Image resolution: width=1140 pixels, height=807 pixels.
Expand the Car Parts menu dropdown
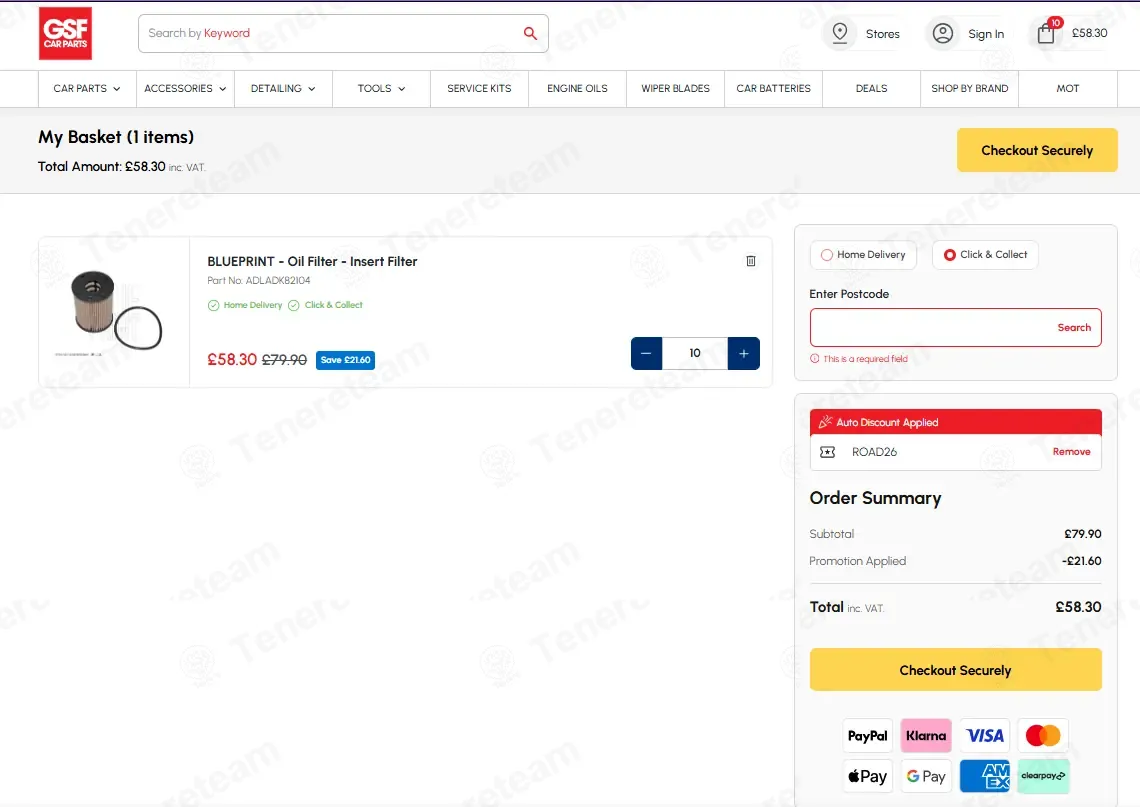click(87, 89)
